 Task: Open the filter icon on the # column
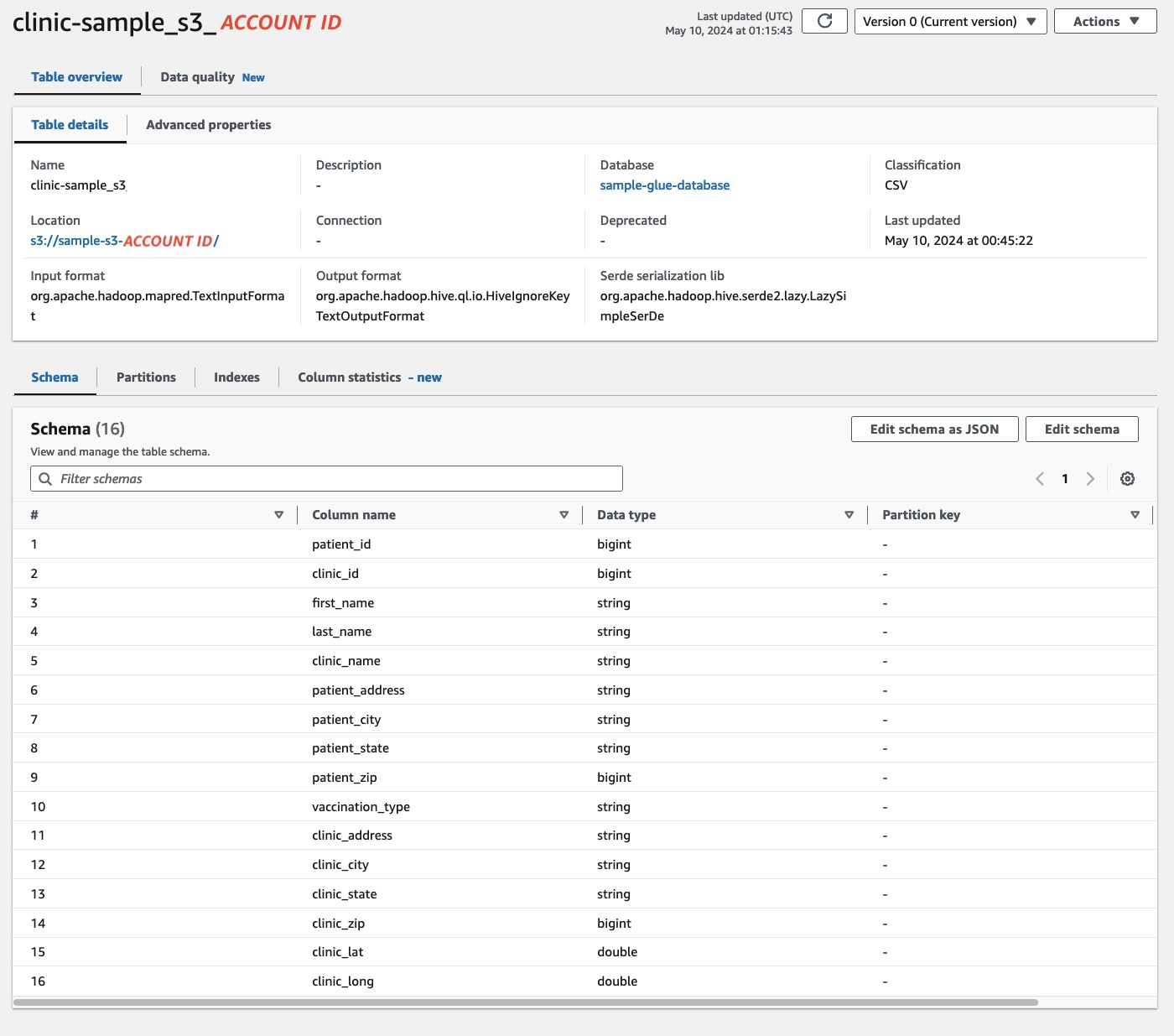click(278, 514)
